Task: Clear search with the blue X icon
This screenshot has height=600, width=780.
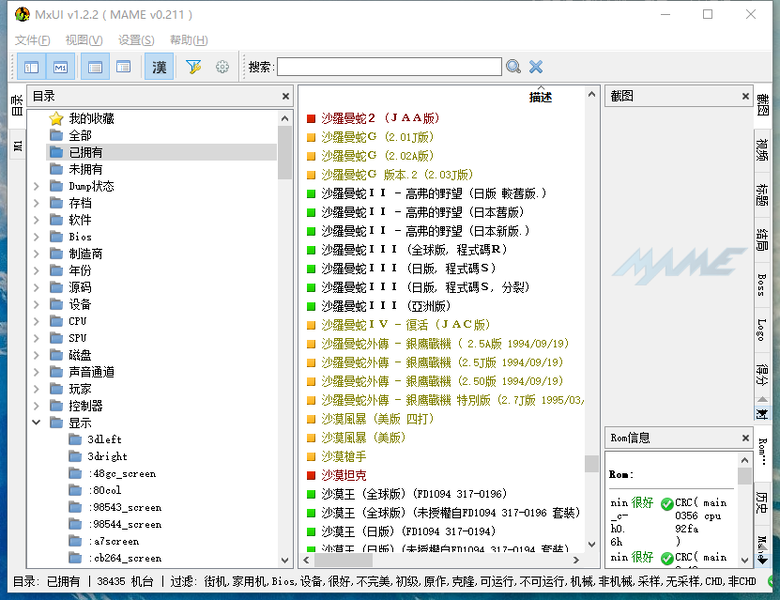Action: click(536, 66)
